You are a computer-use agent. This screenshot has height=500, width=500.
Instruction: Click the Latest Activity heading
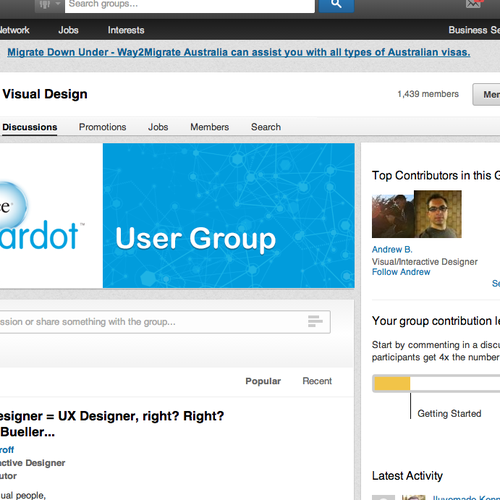(407, 476)
